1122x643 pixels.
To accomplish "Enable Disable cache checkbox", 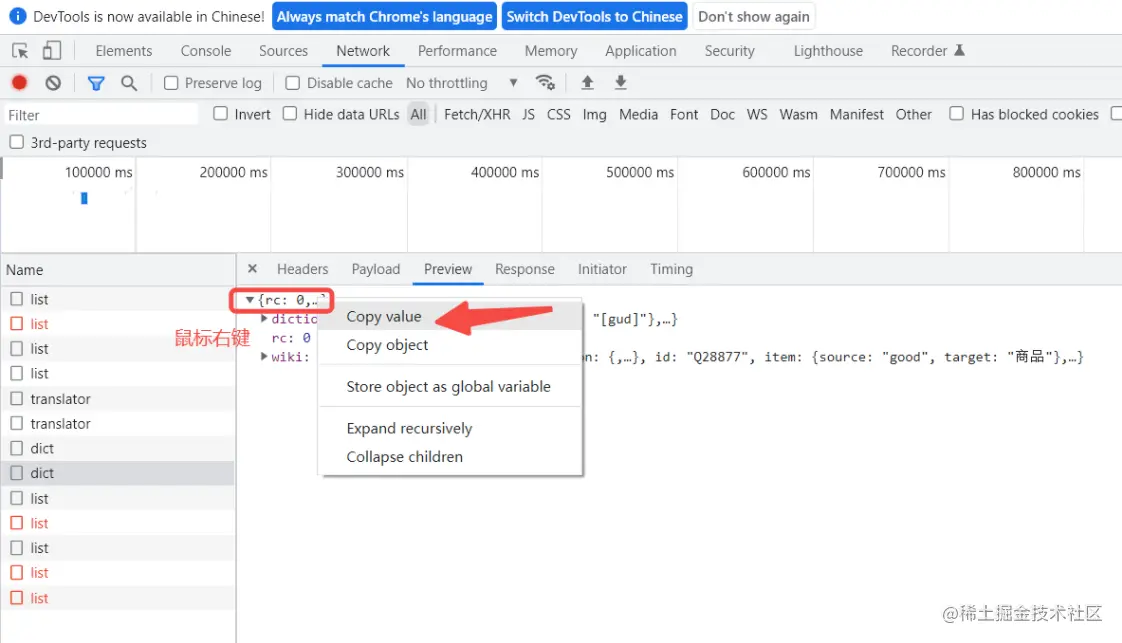I will 293,83.
